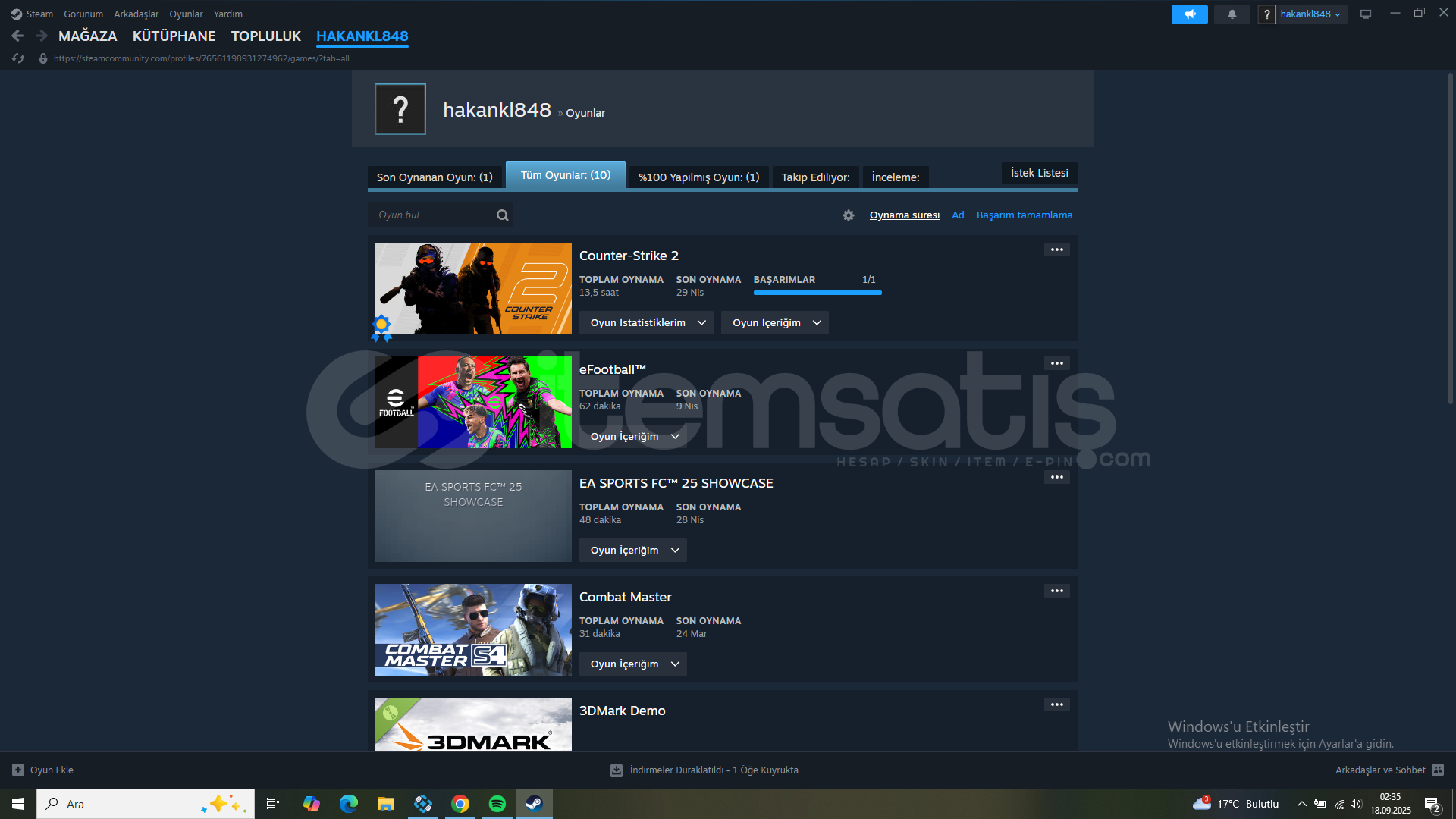This screenshot has height=819, width=1456.
Task: Open eFootball three-dots menu
Action: pyautogui.click(x=1057, y=363)
